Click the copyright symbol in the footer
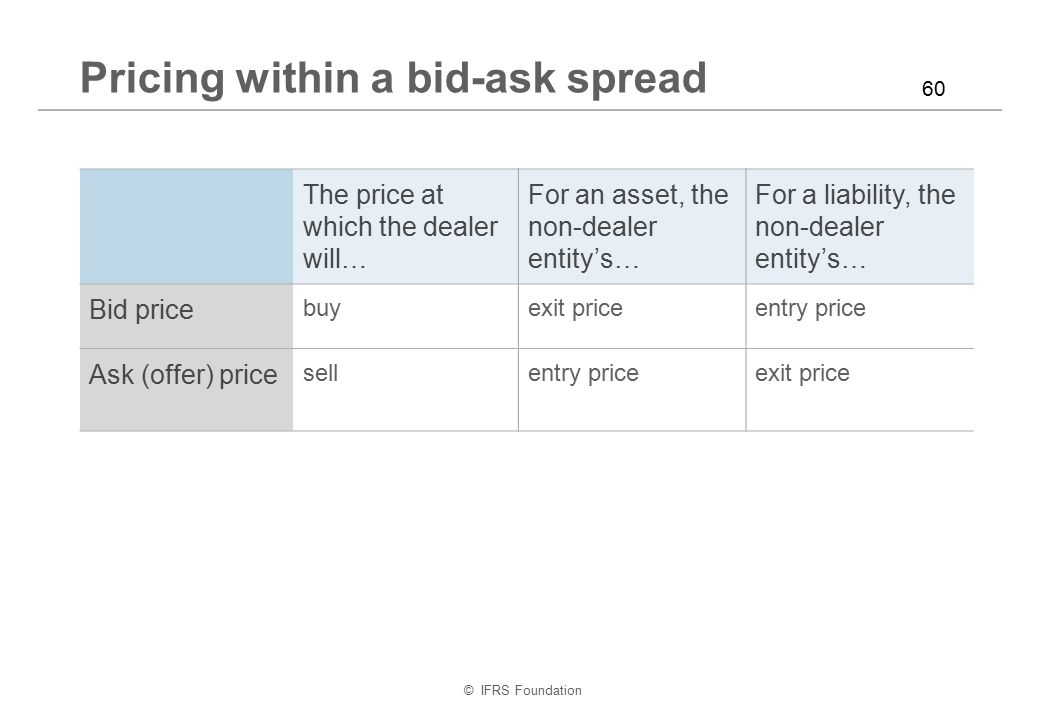Screen dimensions: 1040x720 click(468, 690)
